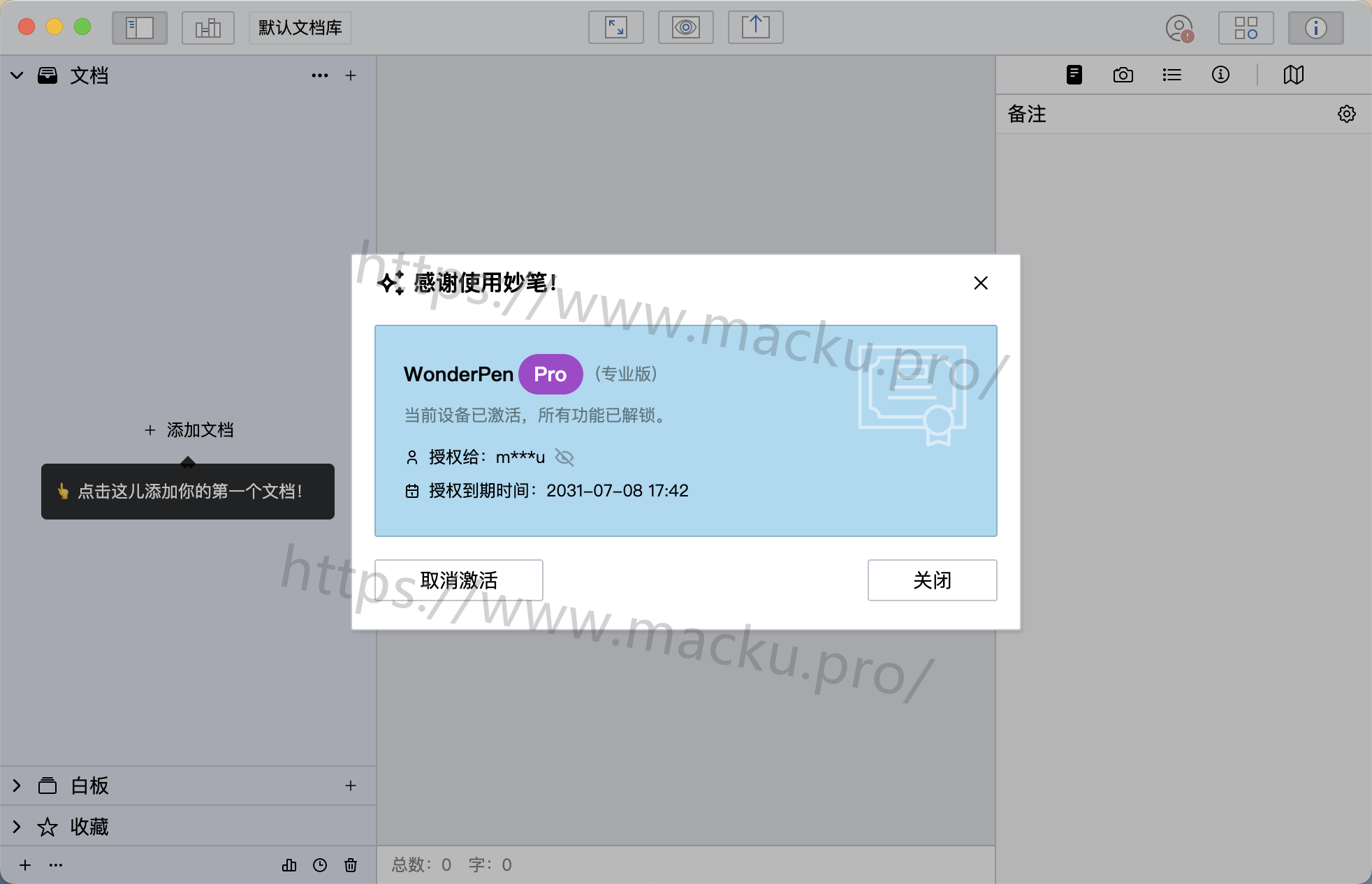This screenshot has width=1372, height=884.
Task: Open the statistics chart toolbar button
Action: tap(208, 28)
